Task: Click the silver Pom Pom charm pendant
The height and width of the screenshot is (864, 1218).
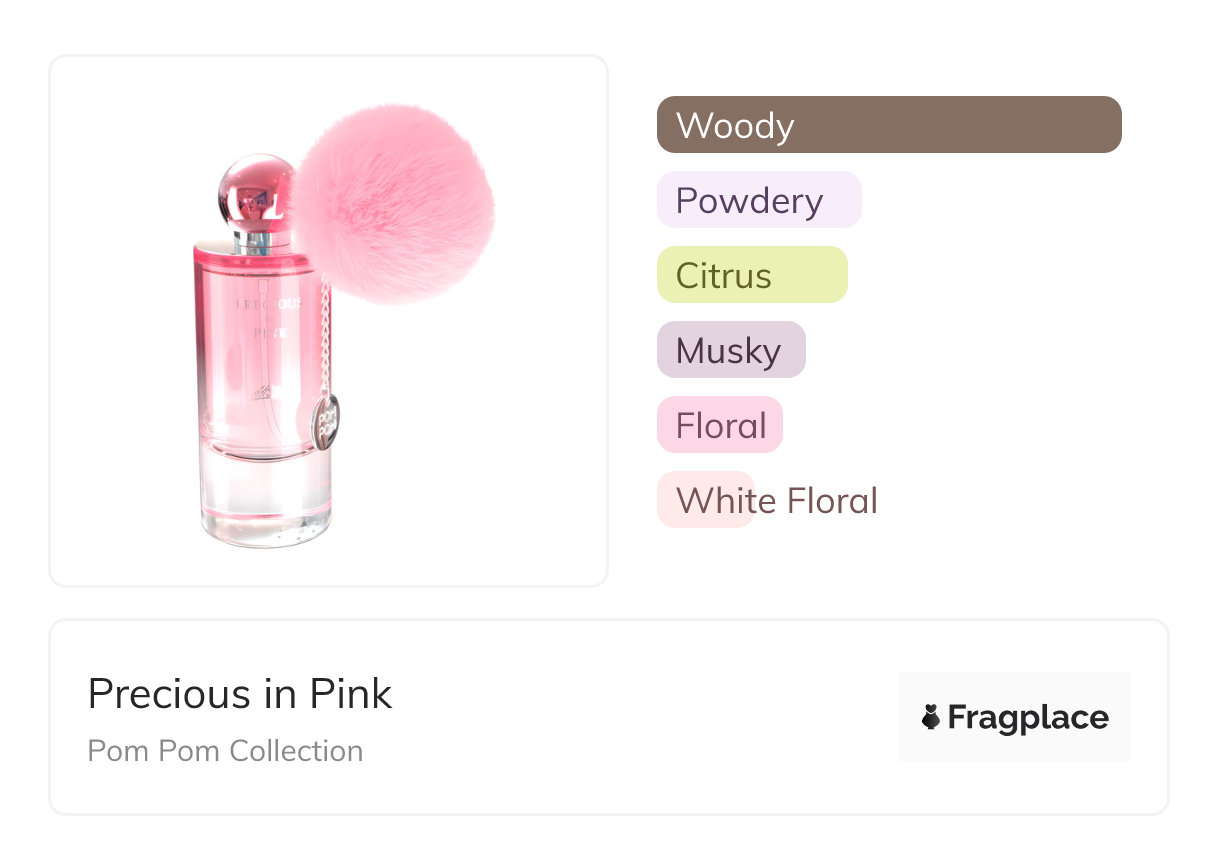Action: (x=325, y=418)
